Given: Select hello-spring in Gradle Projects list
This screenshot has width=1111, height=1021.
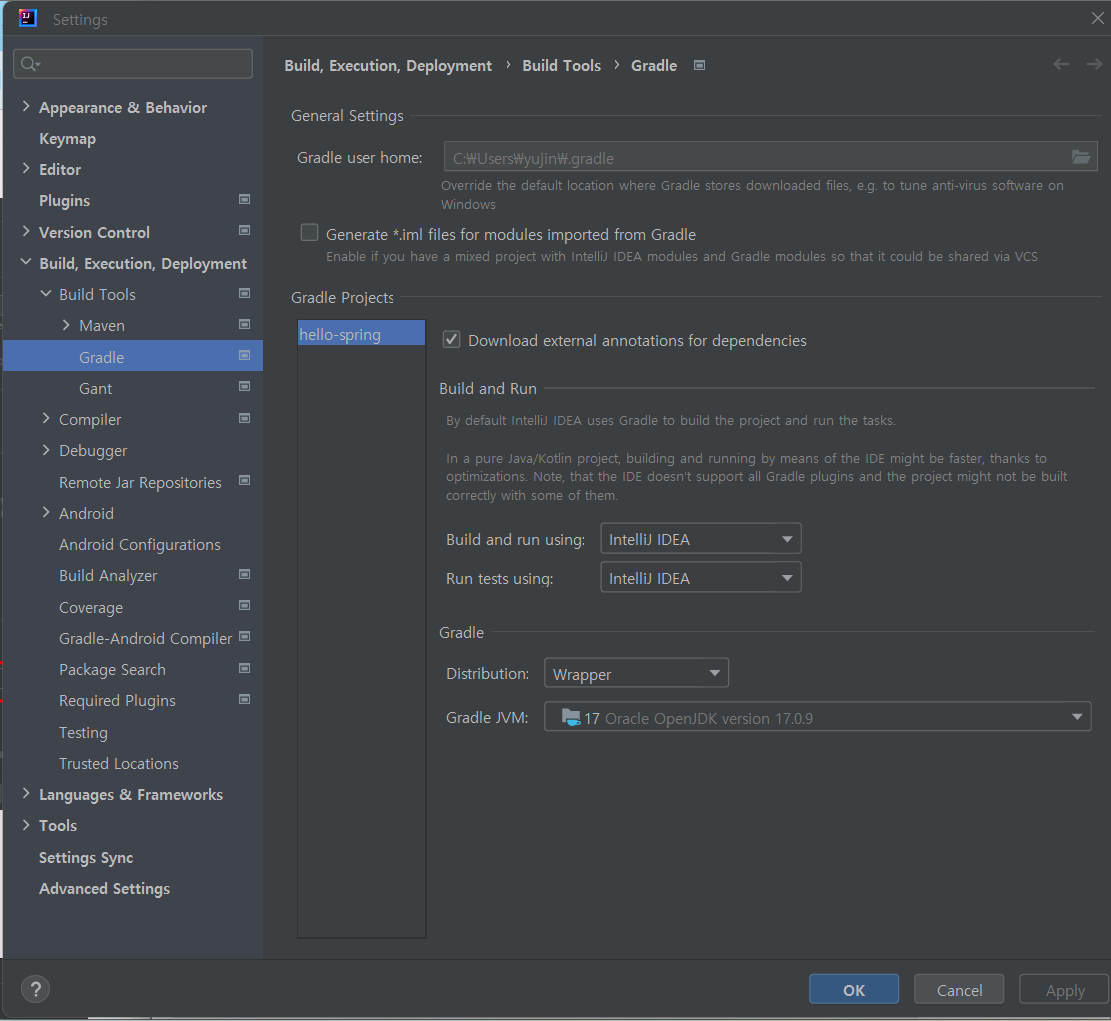Looking at the screenshot, I should pos(361,334).
